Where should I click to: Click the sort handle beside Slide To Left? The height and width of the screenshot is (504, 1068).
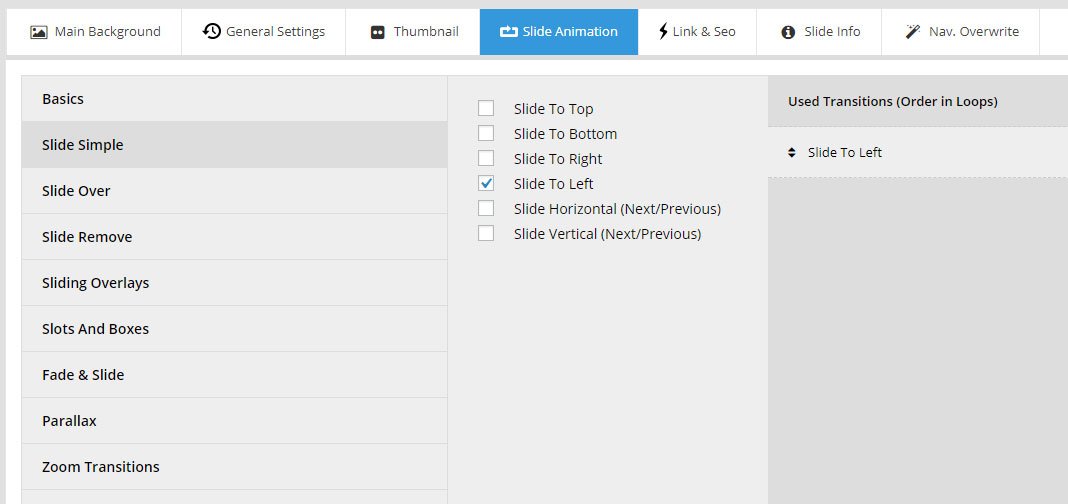792,153
